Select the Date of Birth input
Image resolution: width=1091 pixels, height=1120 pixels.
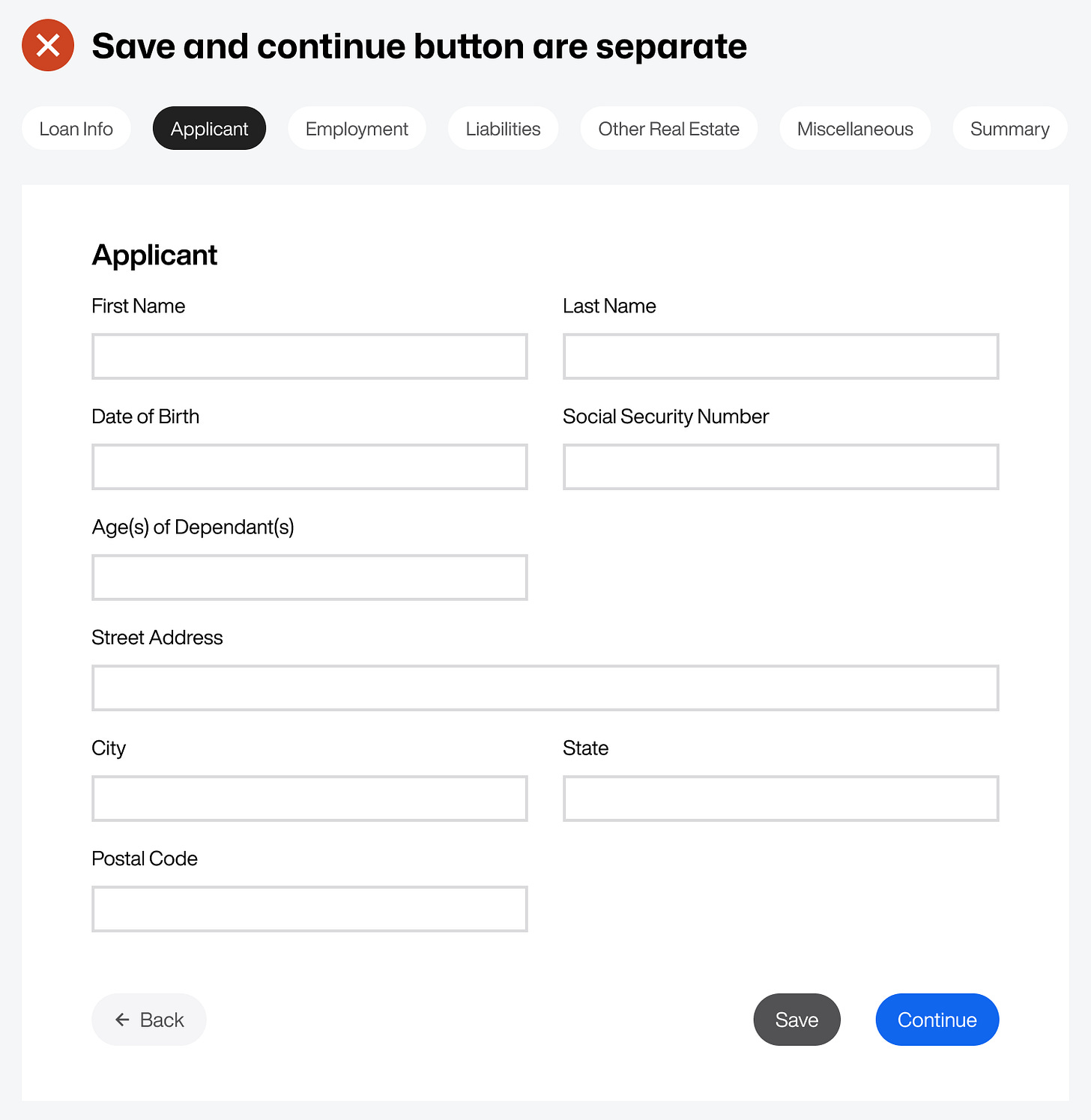(309, 467)
